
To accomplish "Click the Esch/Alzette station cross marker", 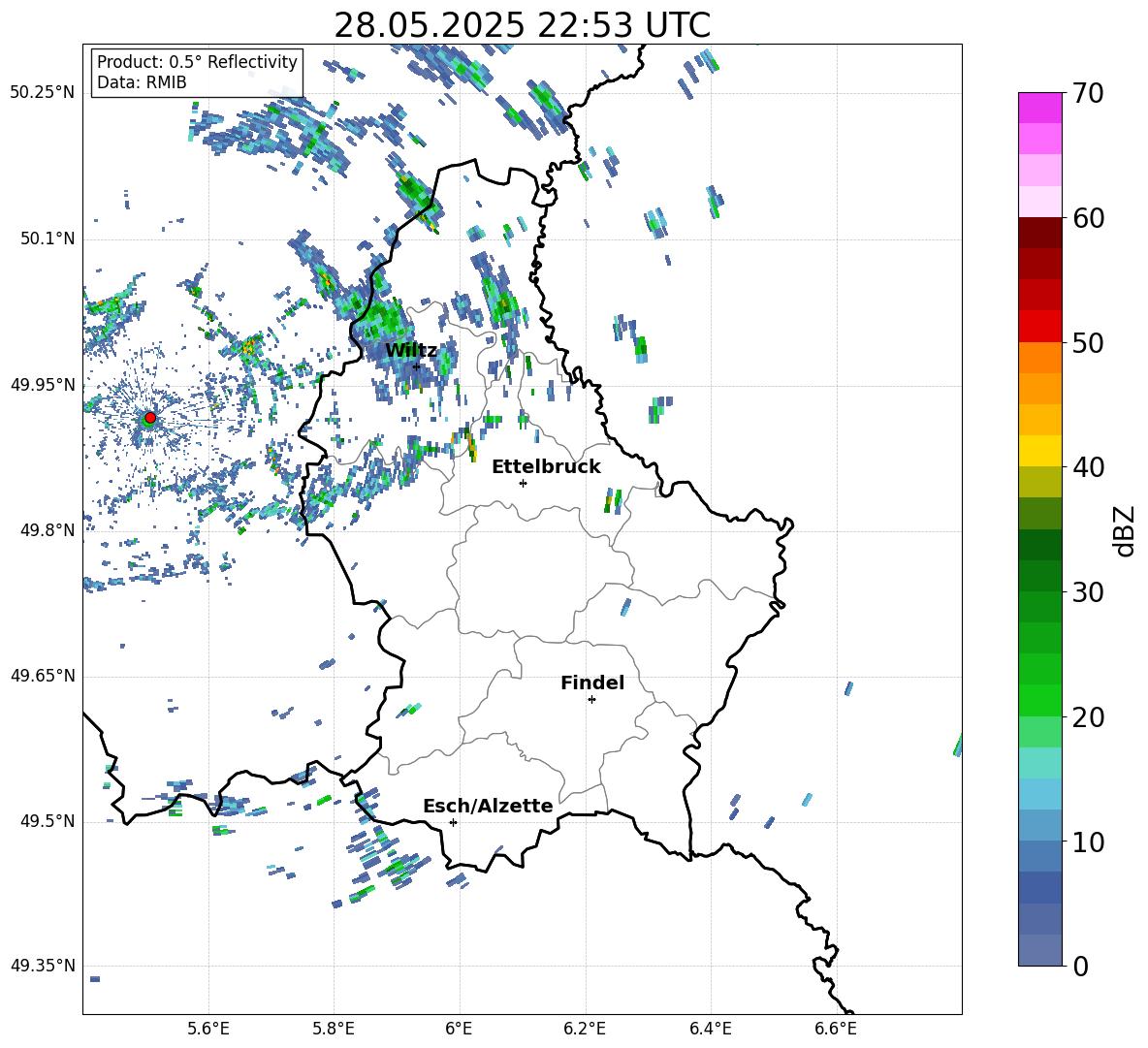I will pyautogui.click(x=453, y=822).
